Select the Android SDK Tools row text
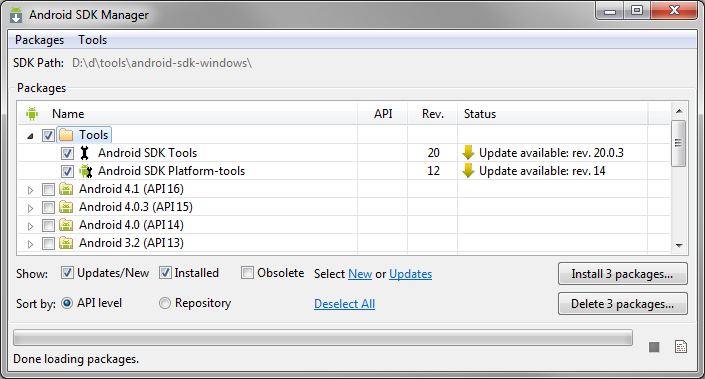Screen dimensions: 705x379 pyautogui.click(x=147, y=153)
